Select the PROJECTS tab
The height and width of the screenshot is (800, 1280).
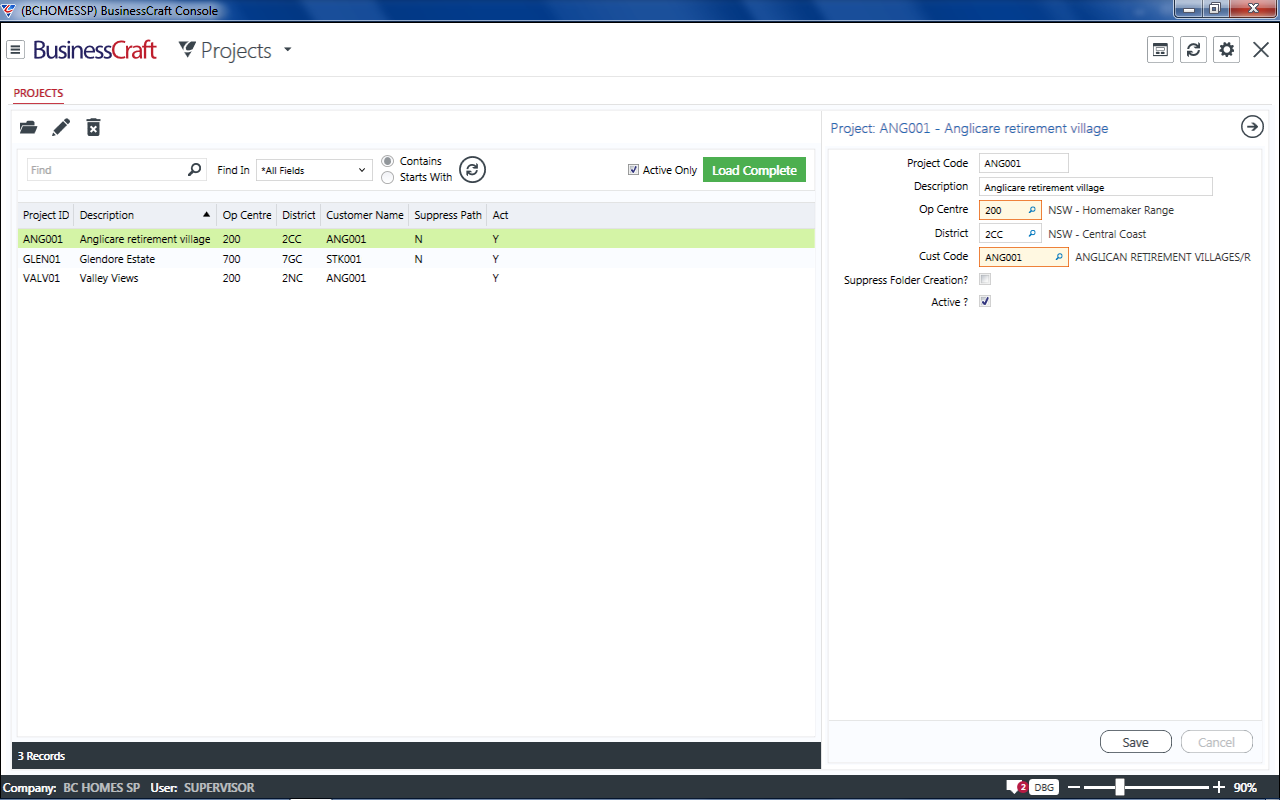38,93
